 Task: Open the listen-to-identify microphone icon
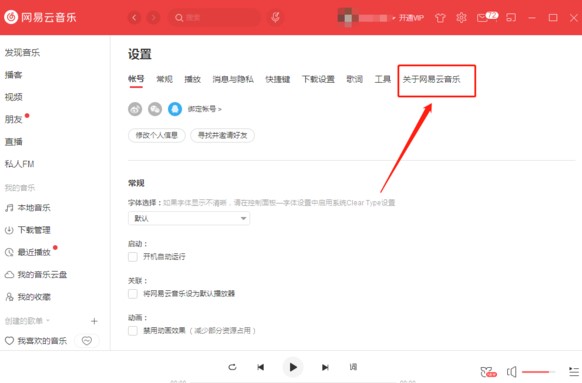275,17
